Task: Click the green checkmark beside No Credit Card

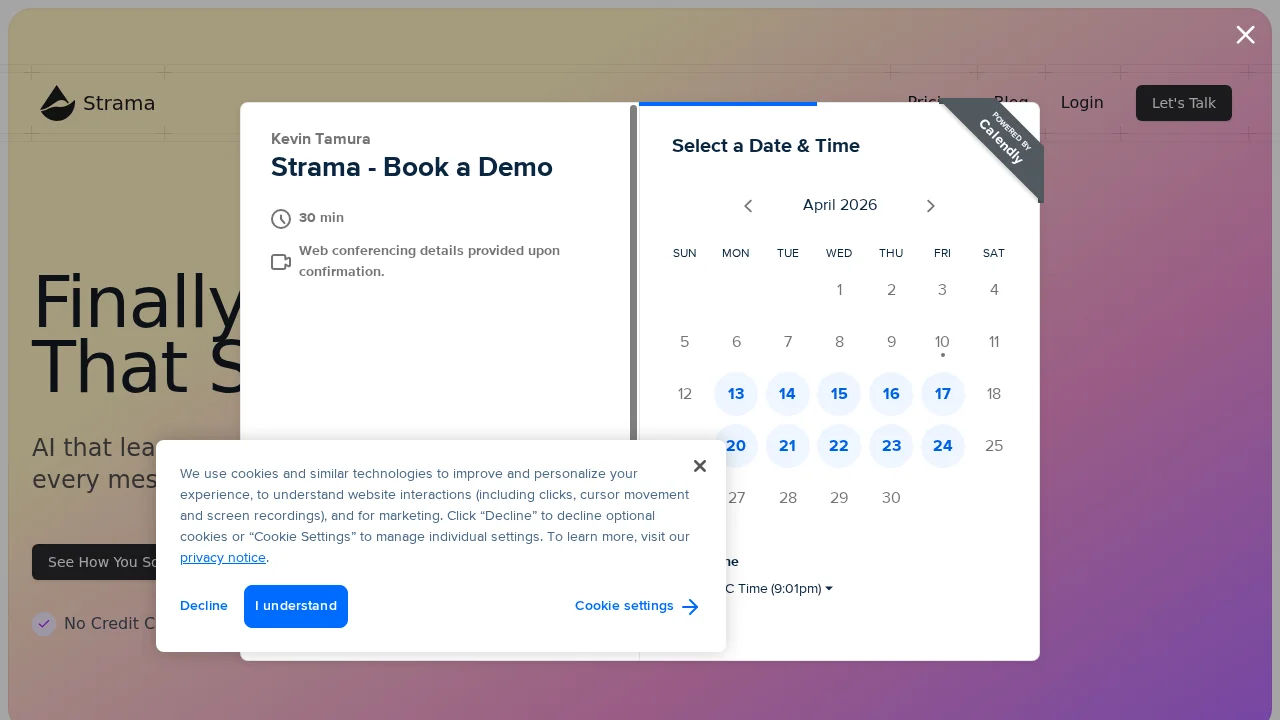Action: (x=44, y=624)
